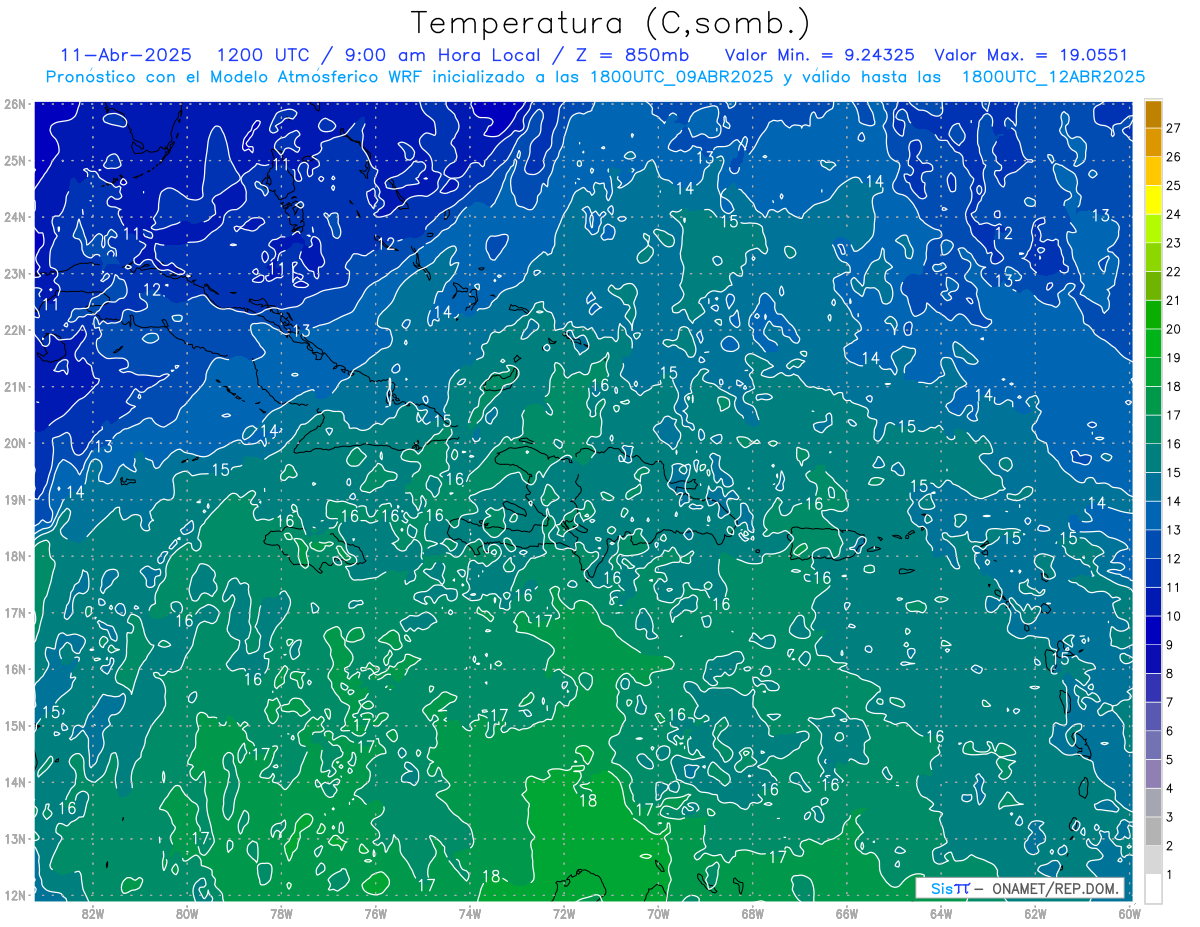Click the '62W' longitude label
This screenshot has width=1200, height=927.
pyautogui.click(x=1035, y=913)
